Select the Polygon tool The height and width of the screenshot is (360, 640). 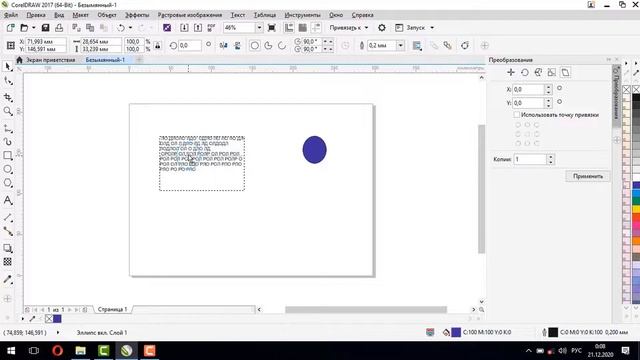coord(8,183)
